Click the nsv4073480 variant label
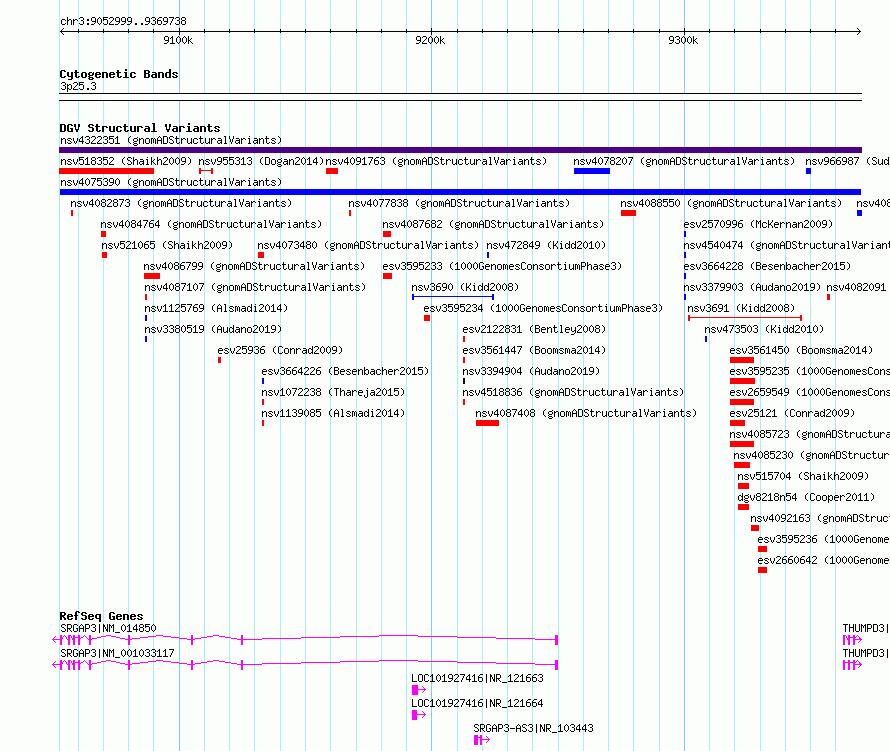 click(x=368, y=245)
